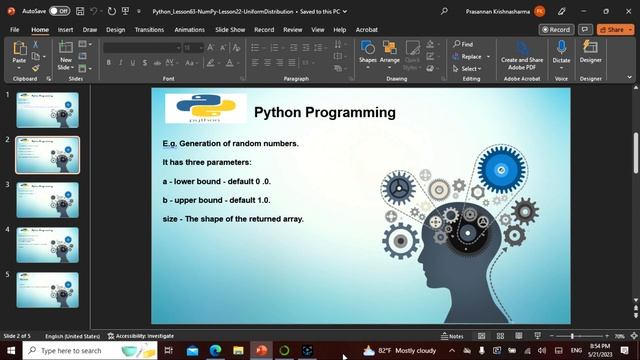Click the Save icon in title bar
Viewport: 640px width, 360px height.
tap(80, 11)
